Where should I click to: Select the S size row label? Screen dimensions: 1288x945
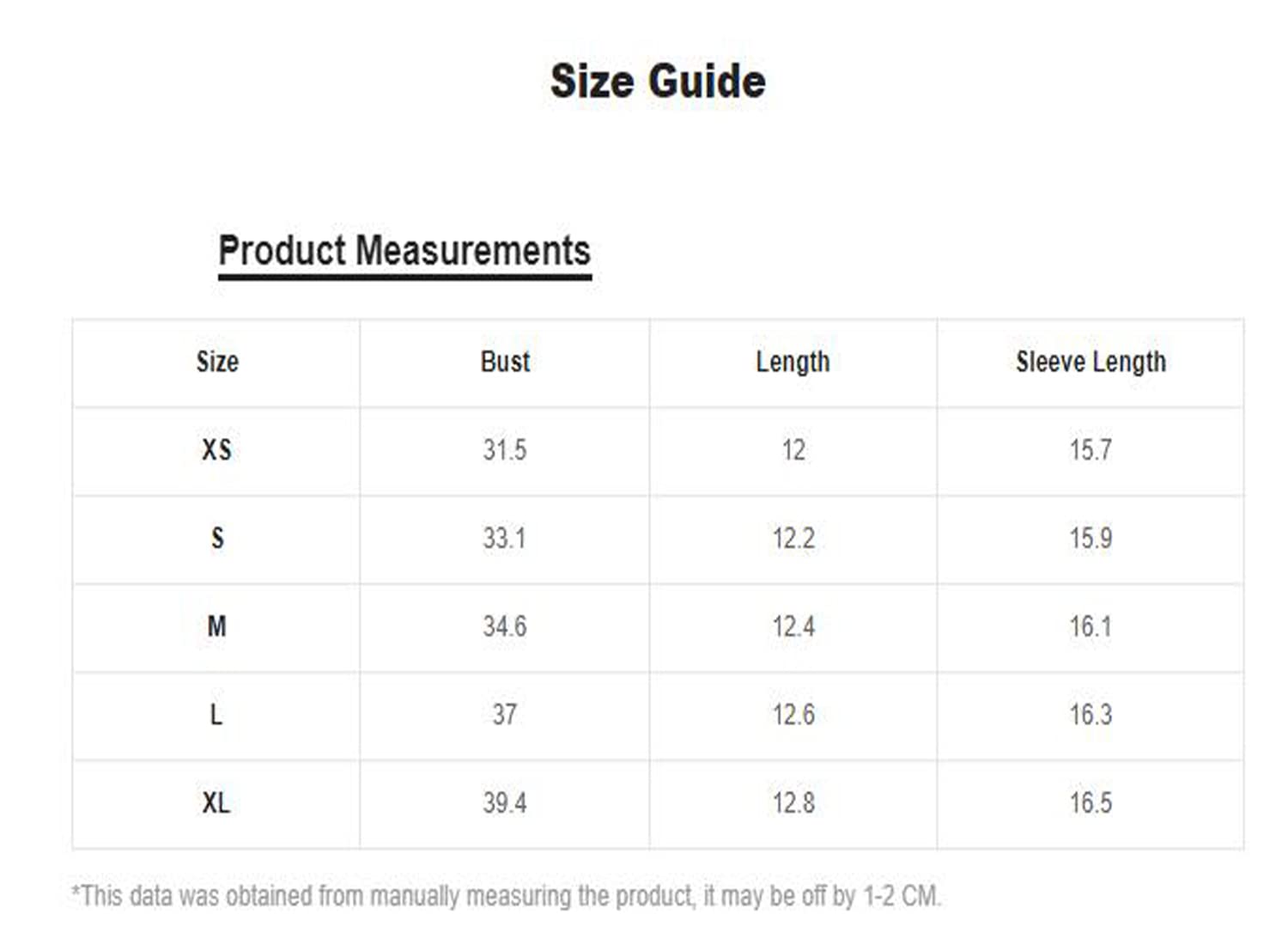tap(217, 538)
